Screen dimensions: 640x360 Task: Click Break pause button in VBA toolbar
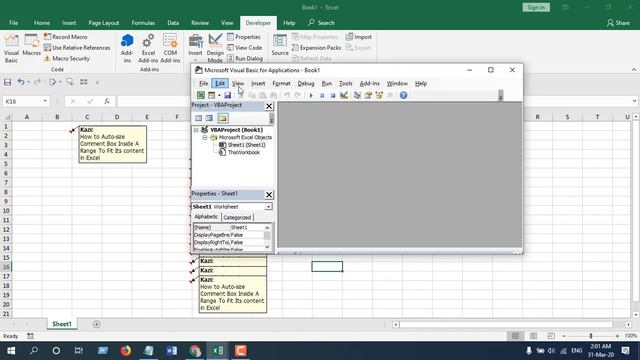[322, 95]
